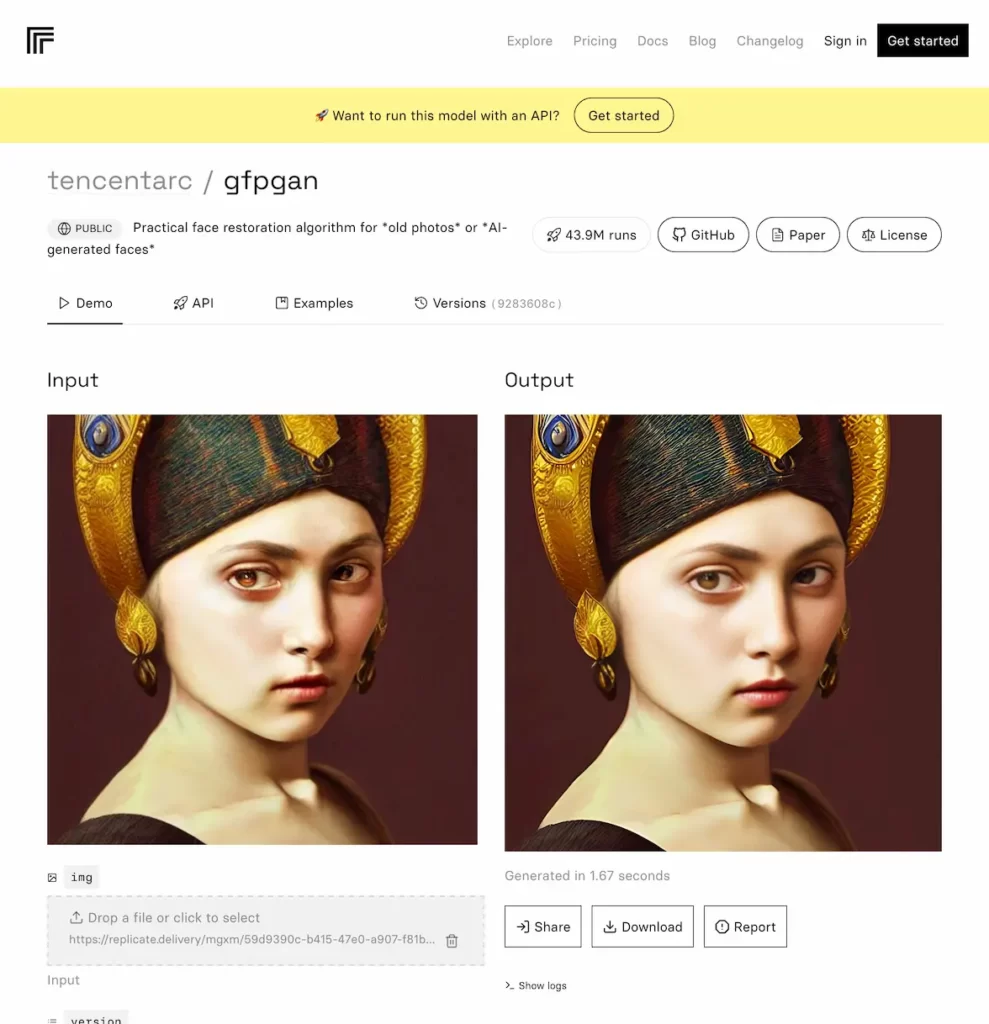Click the rocket icon beside the runs count
Viewport: 989px width, 1024px height.
[x=553, y=234]
